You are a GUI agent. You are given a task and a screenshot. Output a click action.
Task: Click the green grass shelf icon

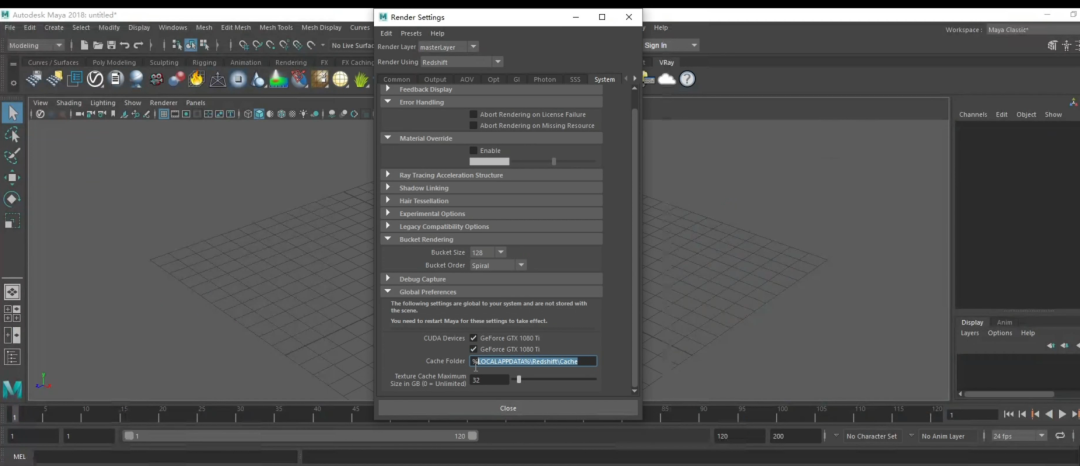point(361,79)
